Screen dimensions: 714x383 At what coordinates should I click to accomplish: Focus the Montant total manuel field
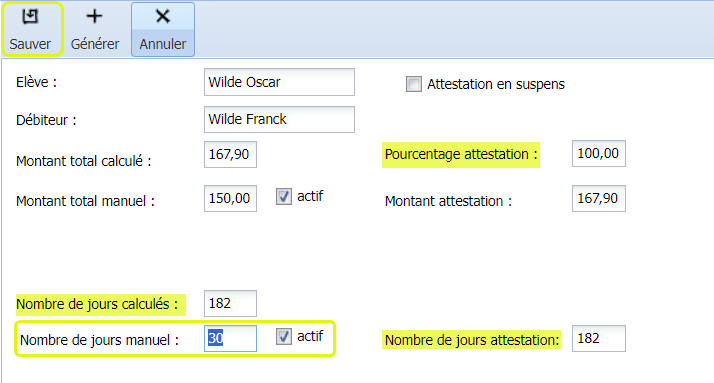[230, 198]
